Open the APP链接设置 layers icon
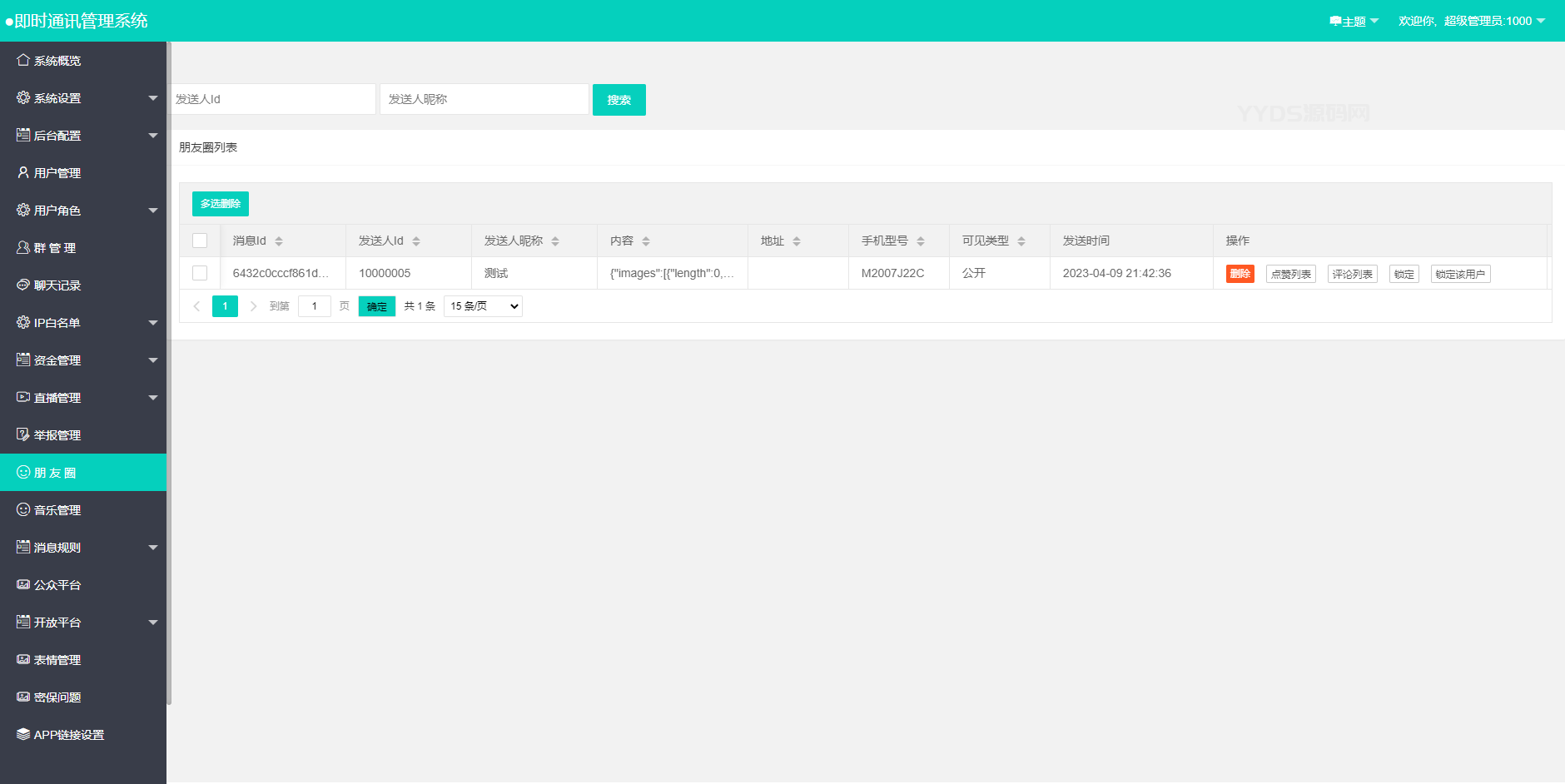 coord(22,734)
